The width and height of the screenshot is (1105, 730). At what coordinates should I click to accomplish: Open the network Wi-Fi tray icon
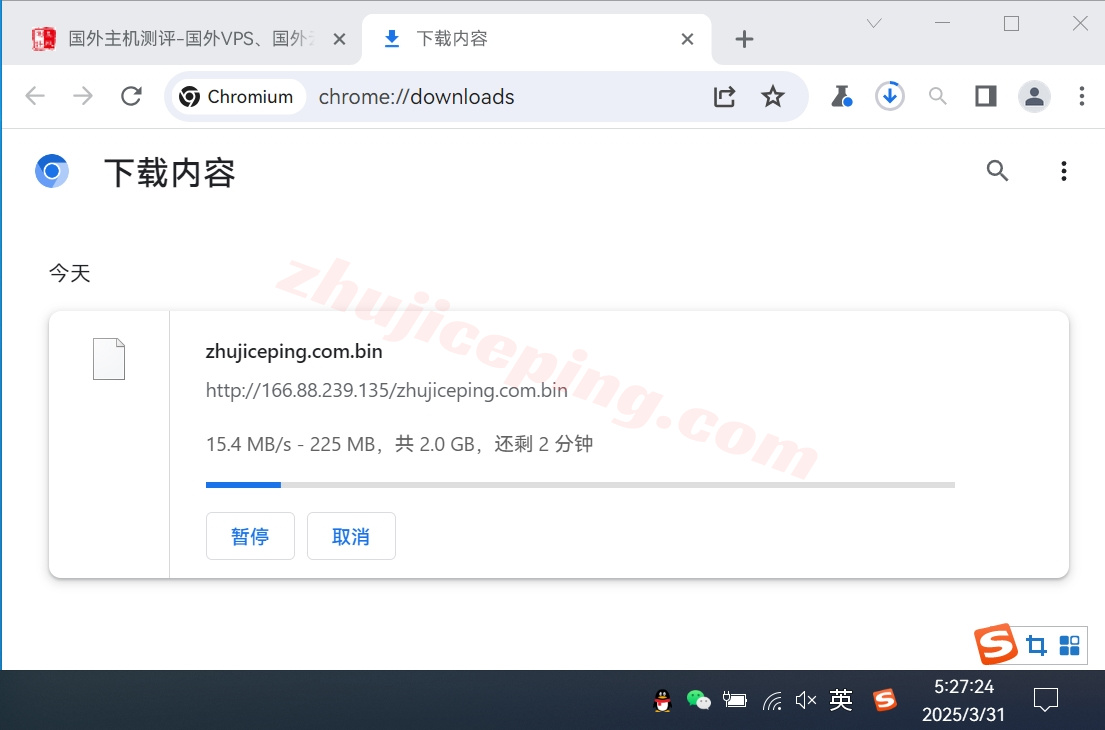coord(772,700)
